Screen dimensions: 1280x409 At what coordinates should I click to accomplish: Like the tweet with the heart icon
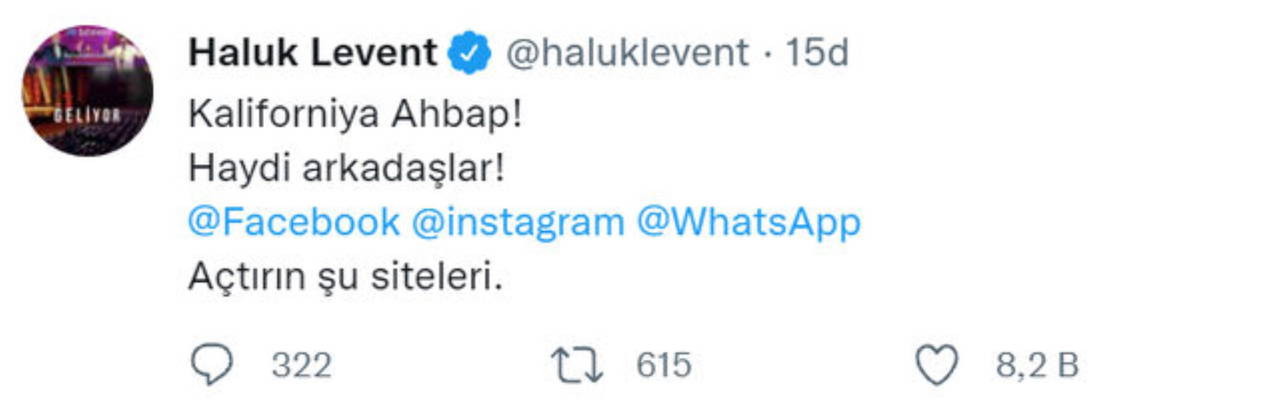[937, 365]
